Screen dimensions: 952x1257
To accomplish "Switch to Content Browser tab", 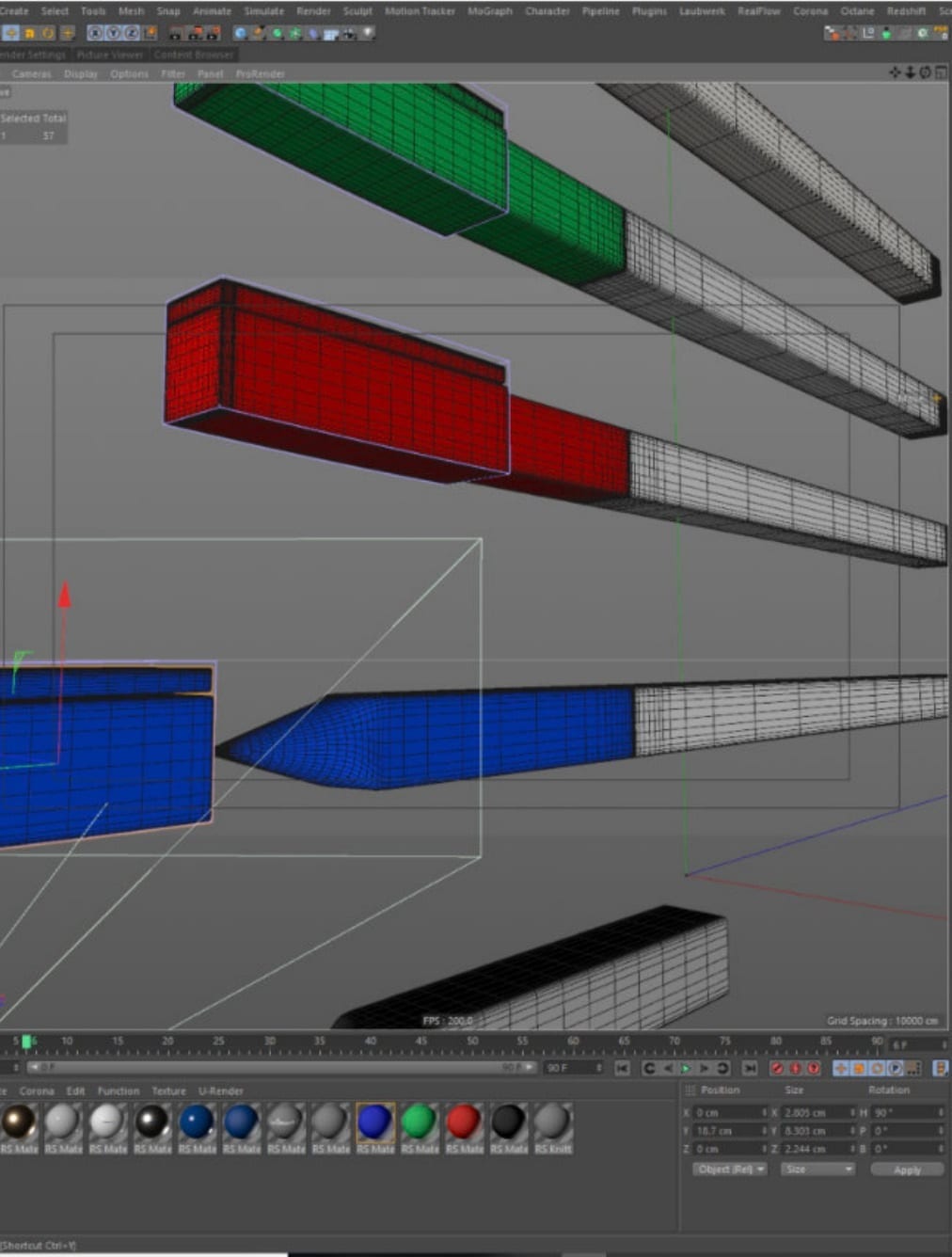I will click(194, 55).
